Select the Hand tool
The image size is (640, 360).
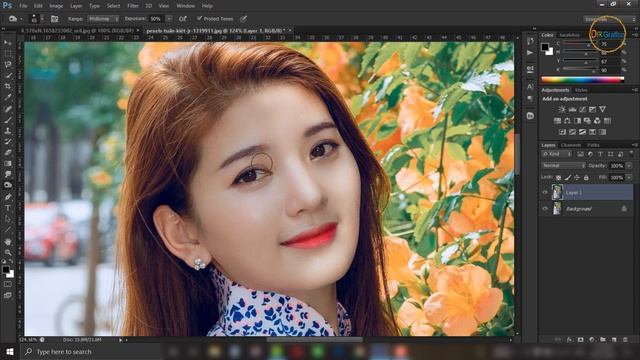(8, 242)
